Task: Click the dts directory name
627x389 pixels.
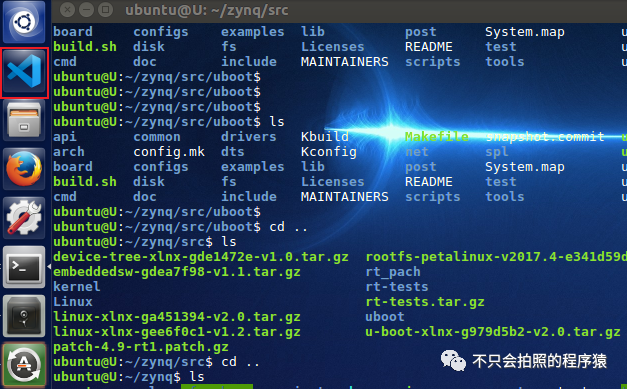Action: (x=233, y=152)
